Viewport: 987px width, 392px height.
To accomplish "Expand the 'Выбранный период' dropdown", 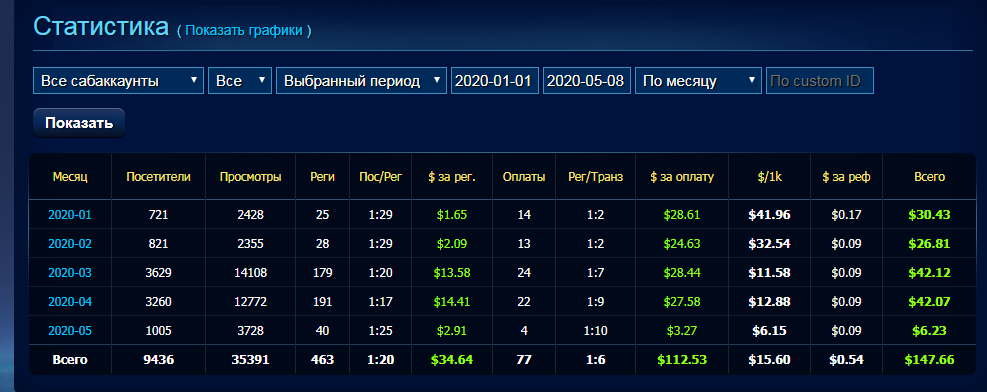I will point(361,81).
